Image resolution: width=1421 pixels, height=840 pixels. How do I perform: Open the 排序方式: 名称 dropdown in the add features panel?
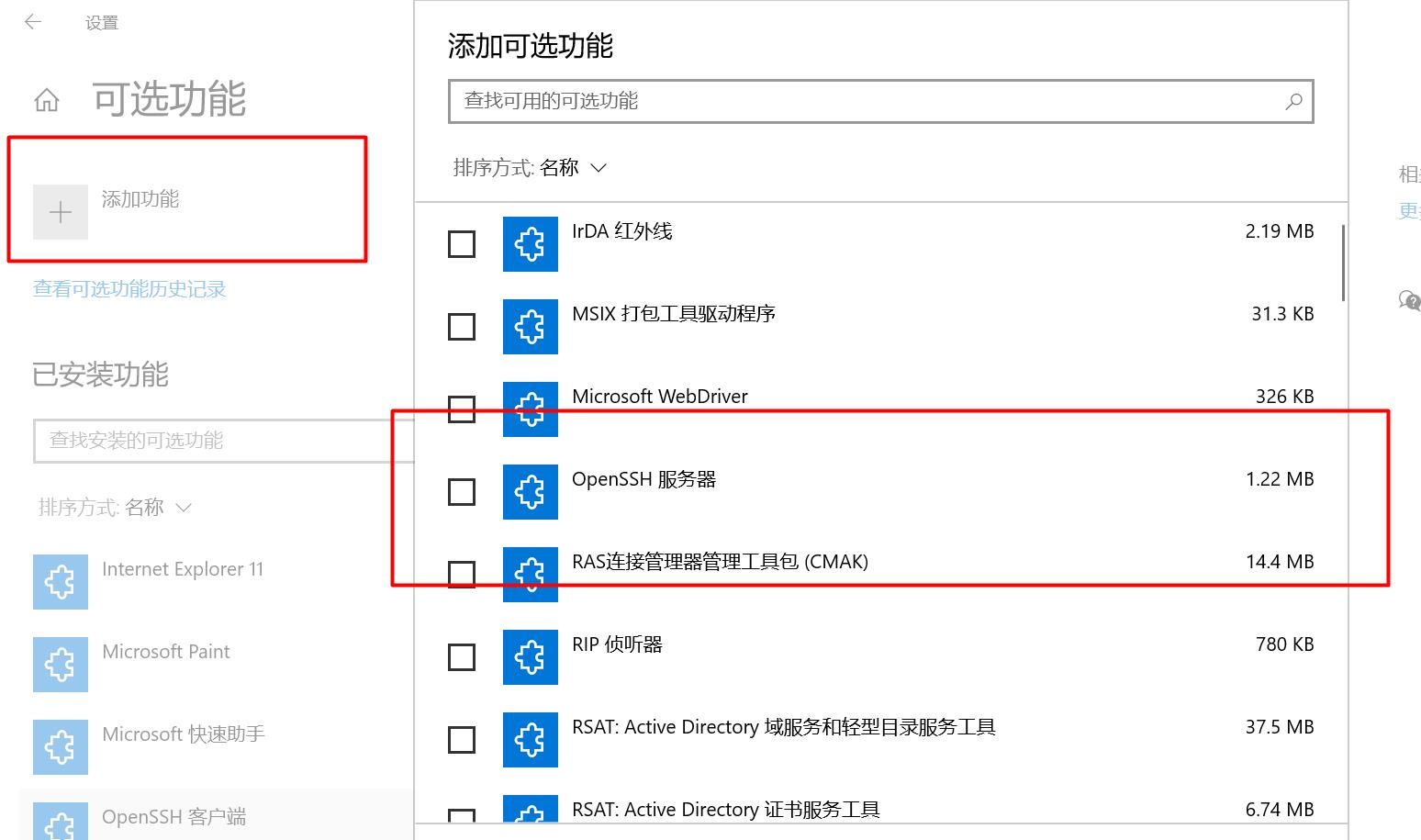[x=530, y=168]
